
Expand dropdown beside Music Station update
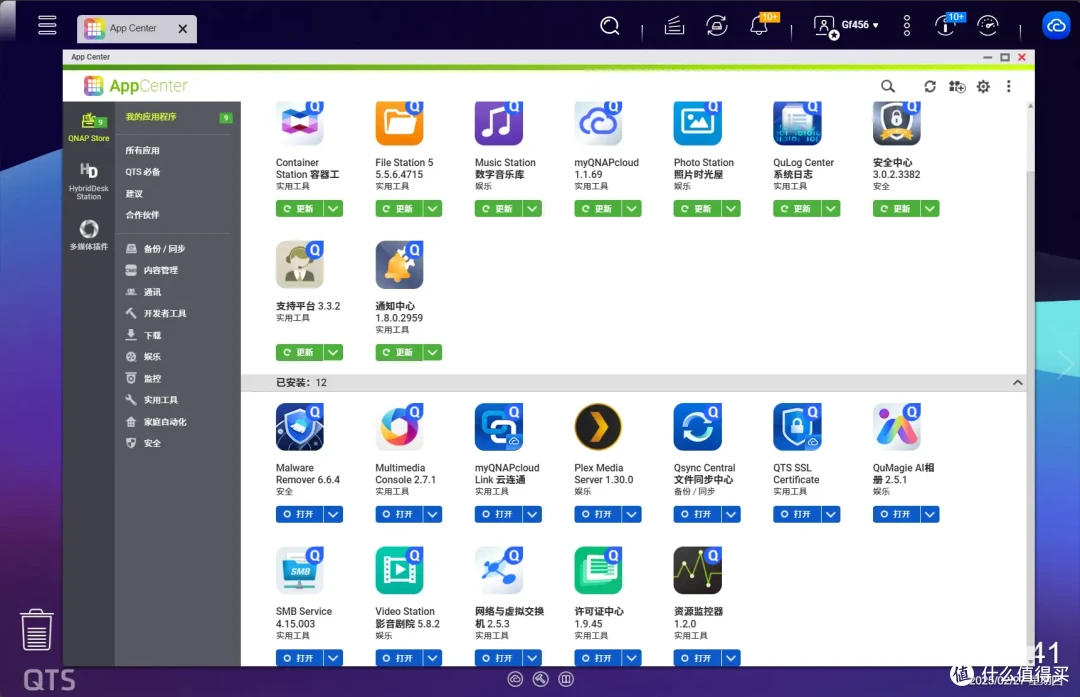pos(532,209)
